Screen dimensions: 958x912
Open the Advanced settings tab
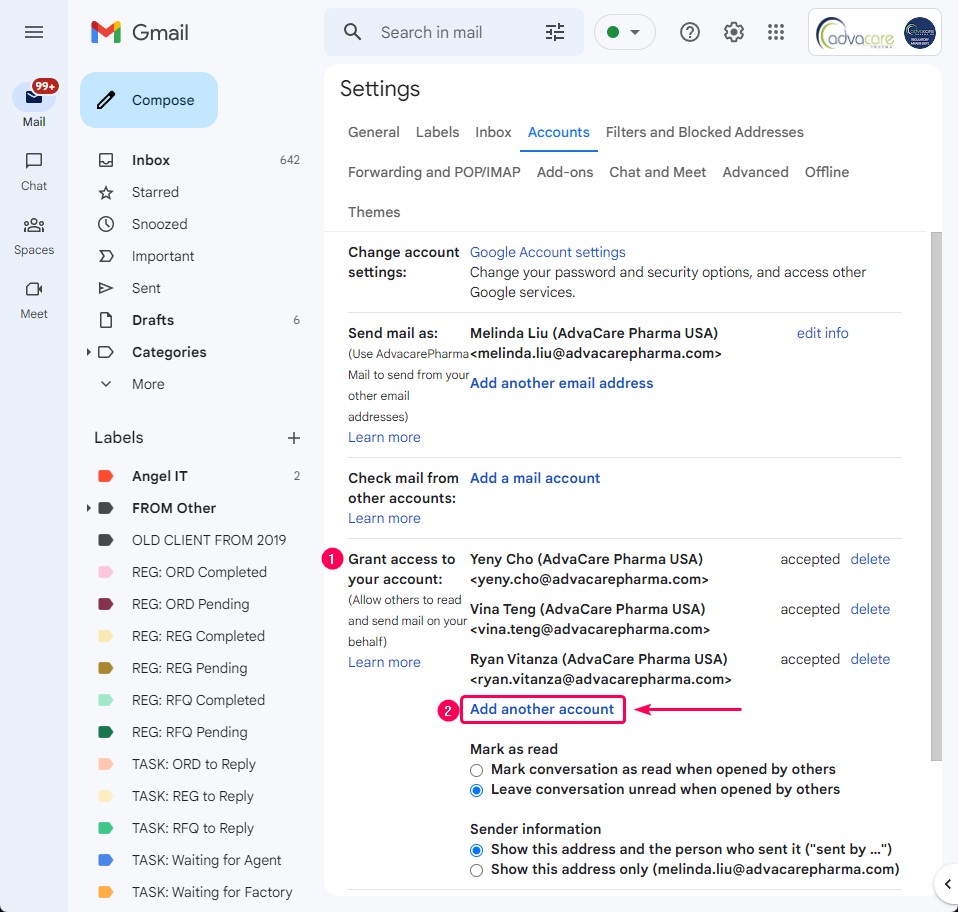(755, 172)
